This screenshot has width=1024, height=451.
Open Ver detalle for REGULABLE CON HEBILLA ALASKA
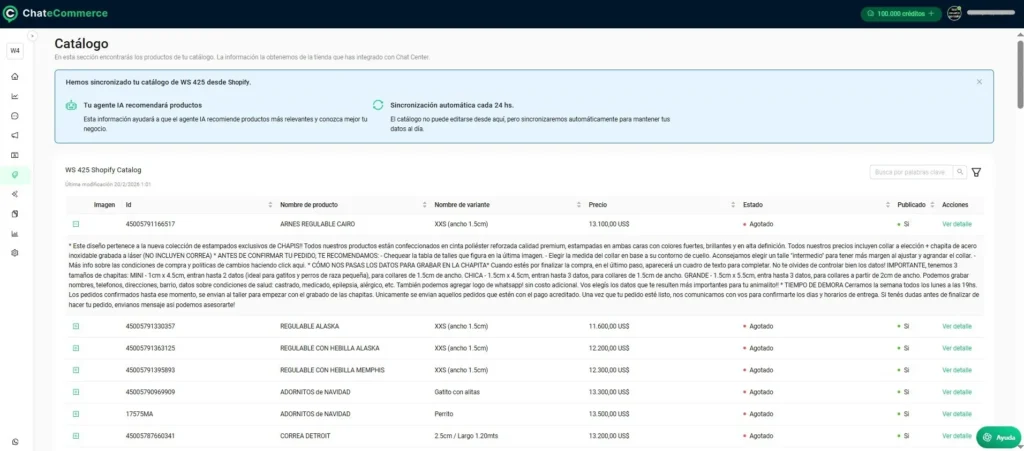coord(957,348)
